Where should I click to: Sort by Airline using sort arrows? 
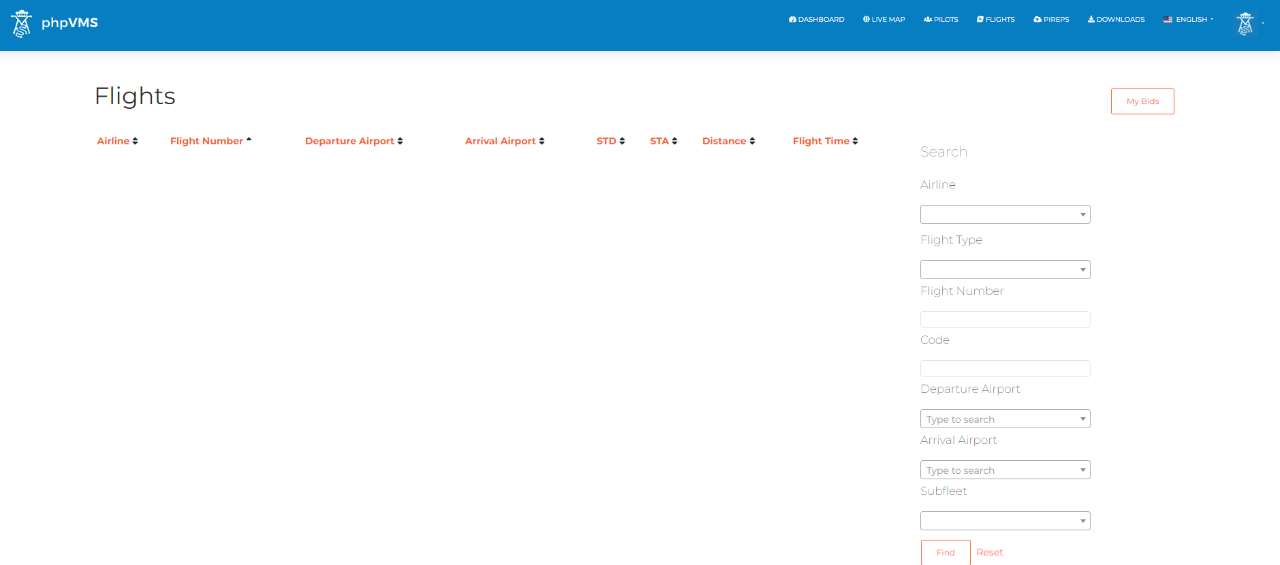[135, 141]
